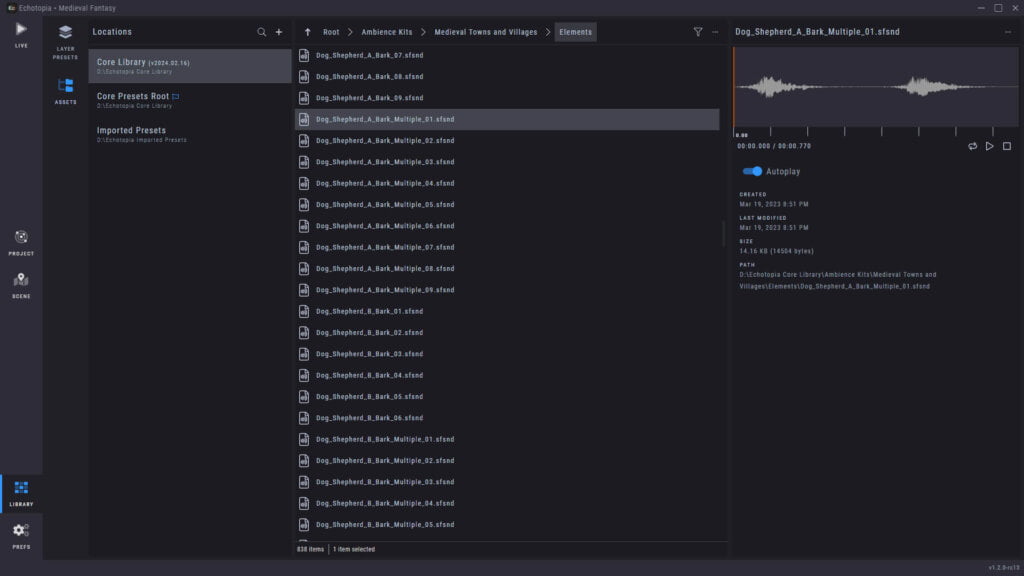Enable loop playback for the preview

pyautogui.click(x=972, y=146)
